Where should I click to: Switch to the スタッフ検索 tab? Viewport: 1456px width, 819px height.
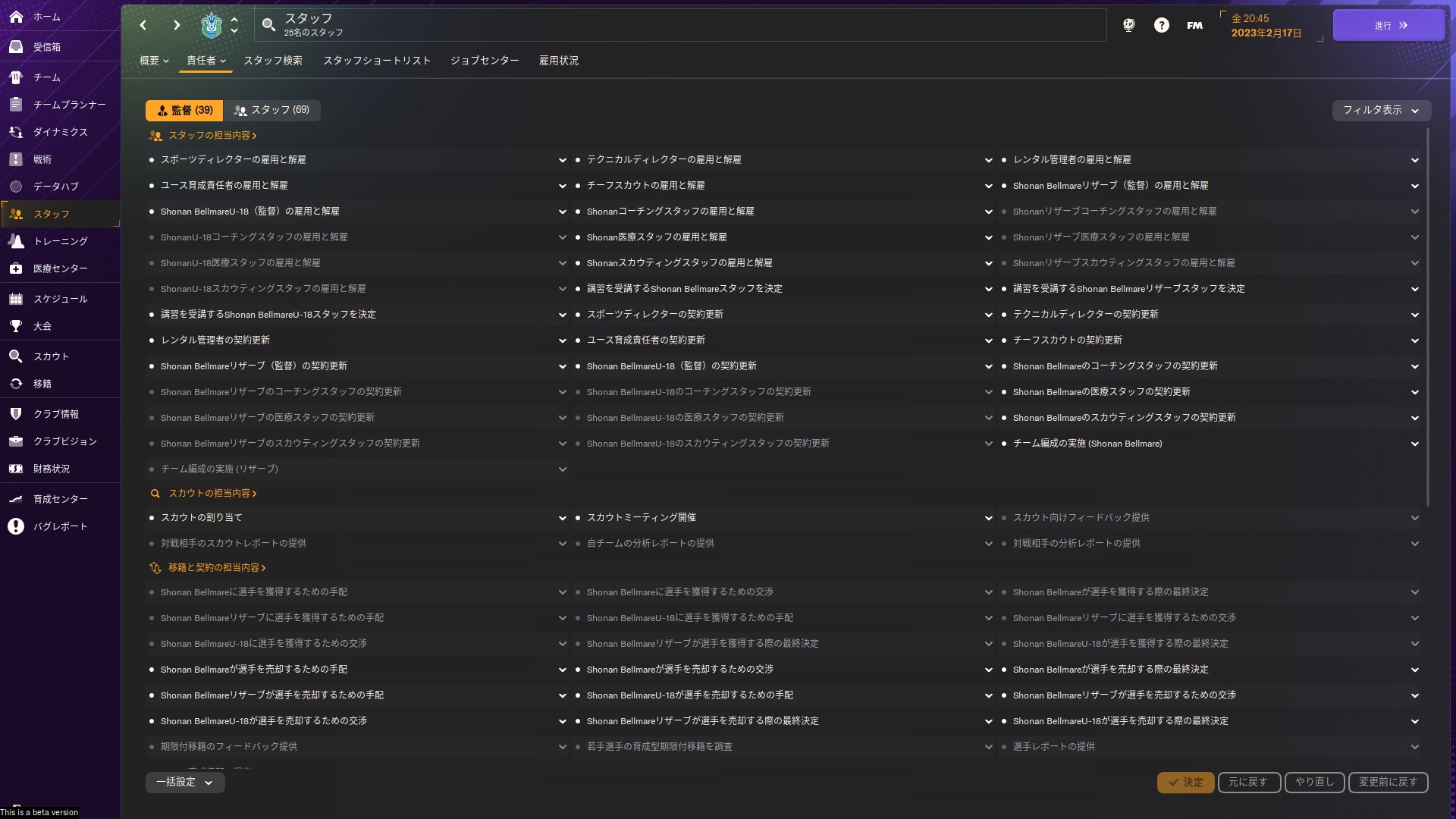[273, 61]
